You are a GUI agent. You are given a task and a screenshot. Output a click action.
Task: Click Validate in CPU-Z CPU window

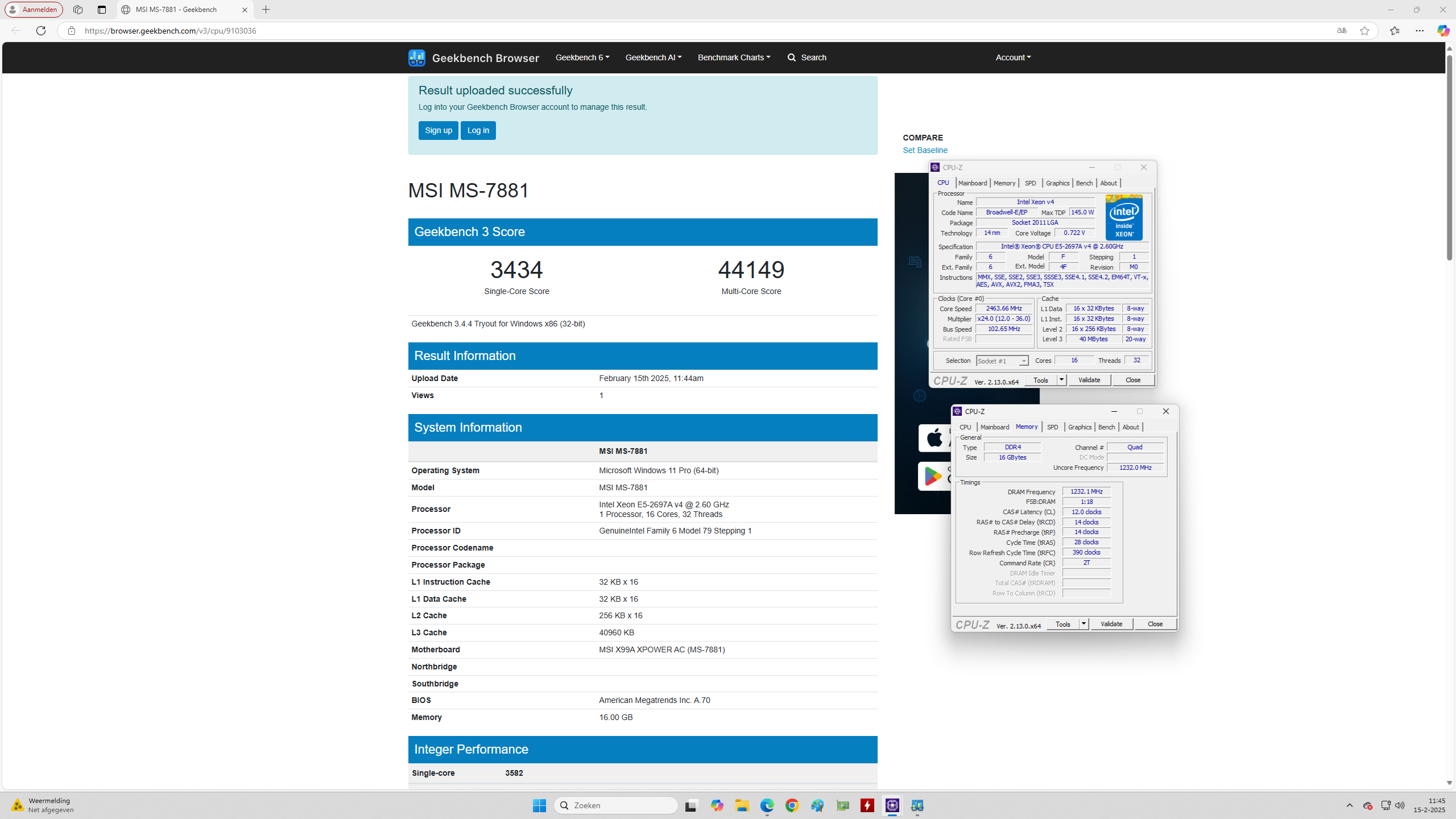[x=1089, y=380]
